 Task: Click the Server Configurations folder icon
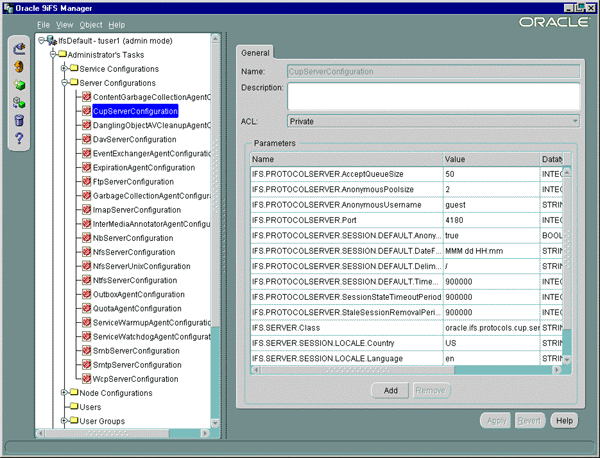(x=74, y=83)
